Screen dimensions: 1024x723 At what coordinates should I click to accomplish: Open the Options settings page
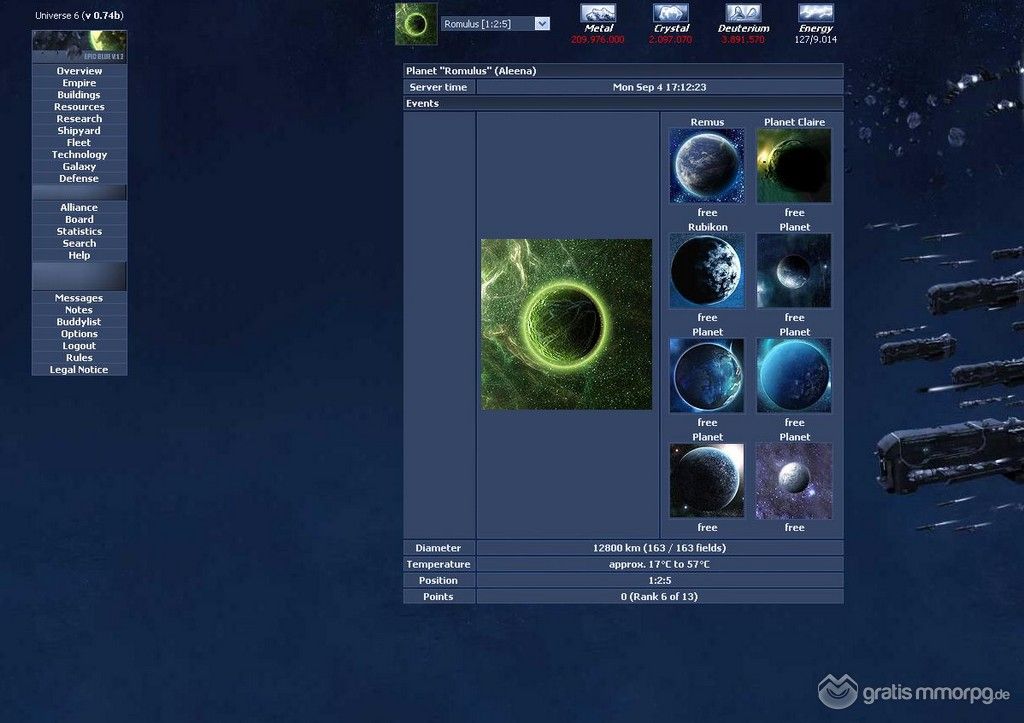(79, 334)
